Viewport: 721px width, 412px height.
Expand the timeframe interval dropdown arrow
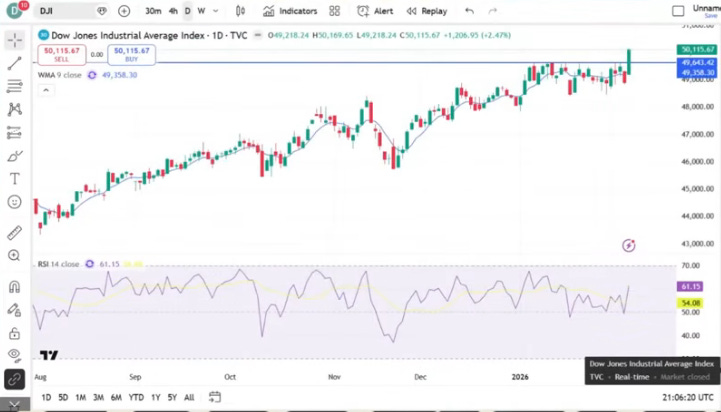tap(216, 11)
